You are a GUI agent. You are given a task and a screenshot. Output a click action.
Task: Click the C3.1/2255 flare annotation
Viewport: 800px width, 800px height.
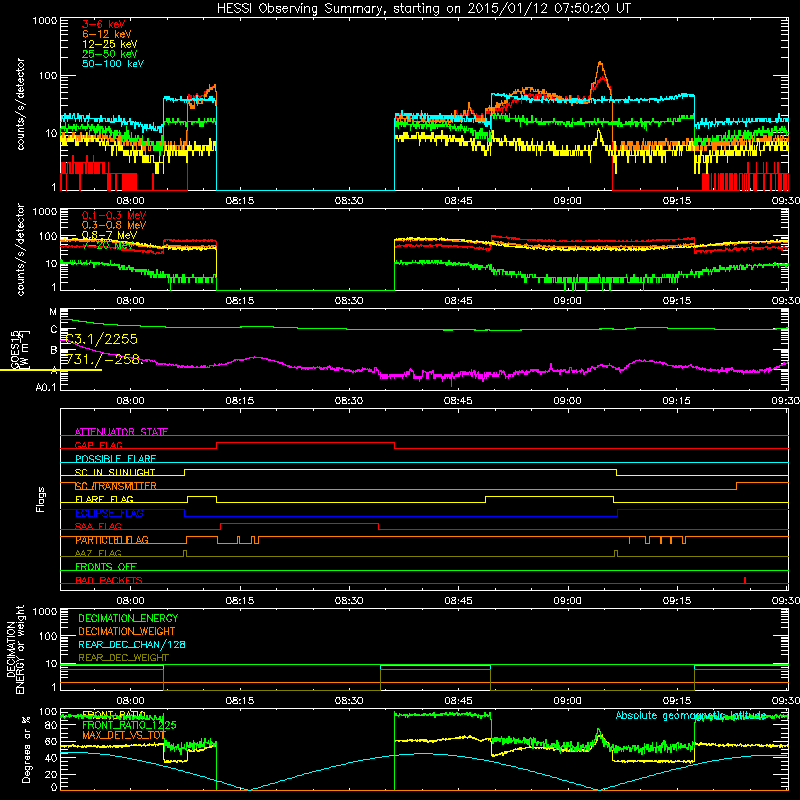coord(102,339)
